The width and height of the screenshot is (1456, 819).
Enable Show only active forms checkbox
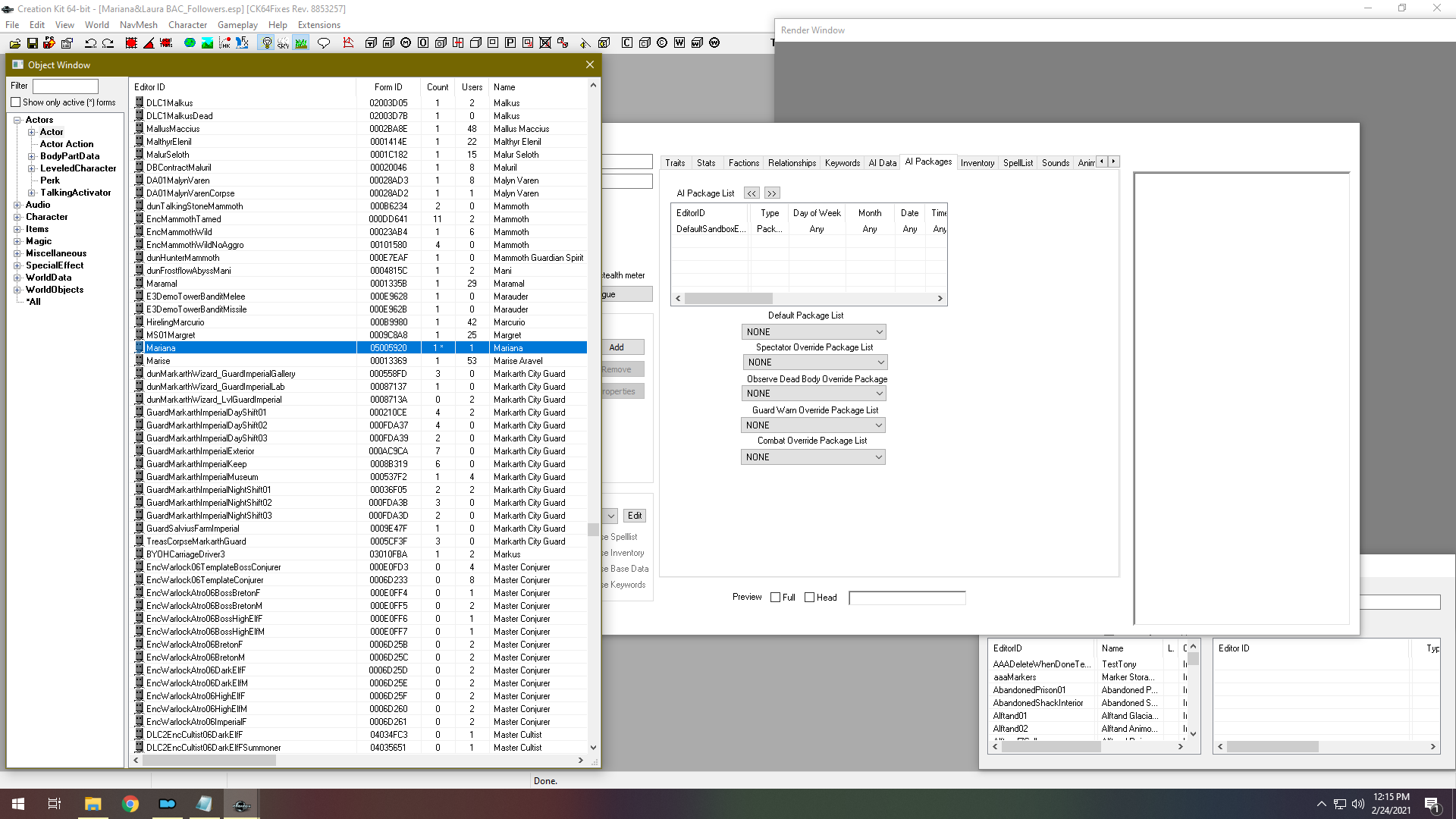[15, 102]
